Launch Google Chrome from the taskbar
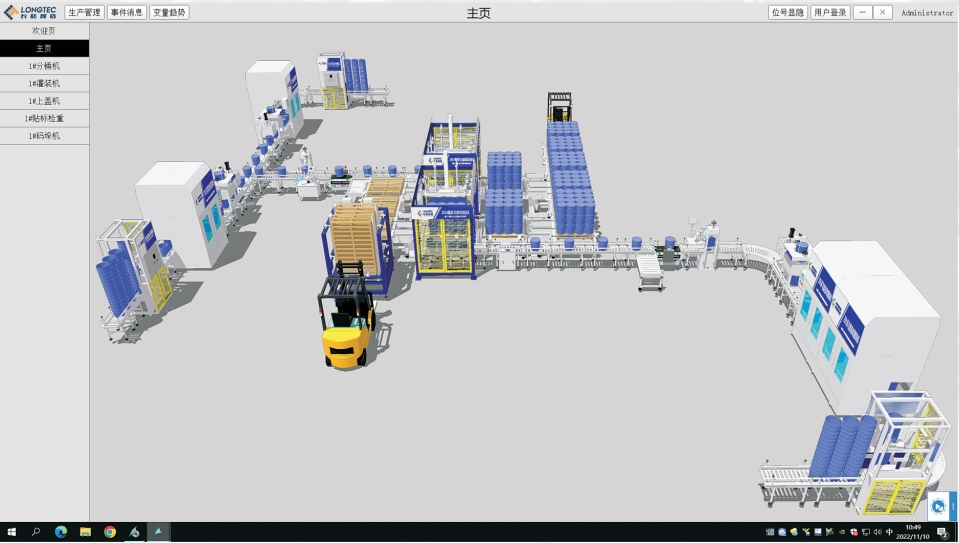959x543 pixels. click(x=109, y=532)
